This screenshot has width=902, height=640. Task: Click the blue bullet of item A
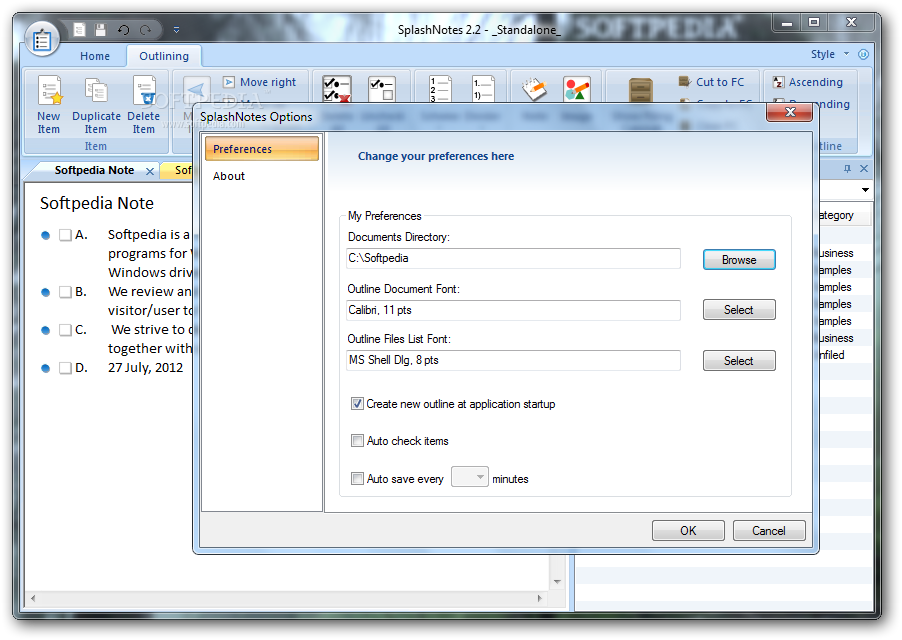tap(45, 235)
